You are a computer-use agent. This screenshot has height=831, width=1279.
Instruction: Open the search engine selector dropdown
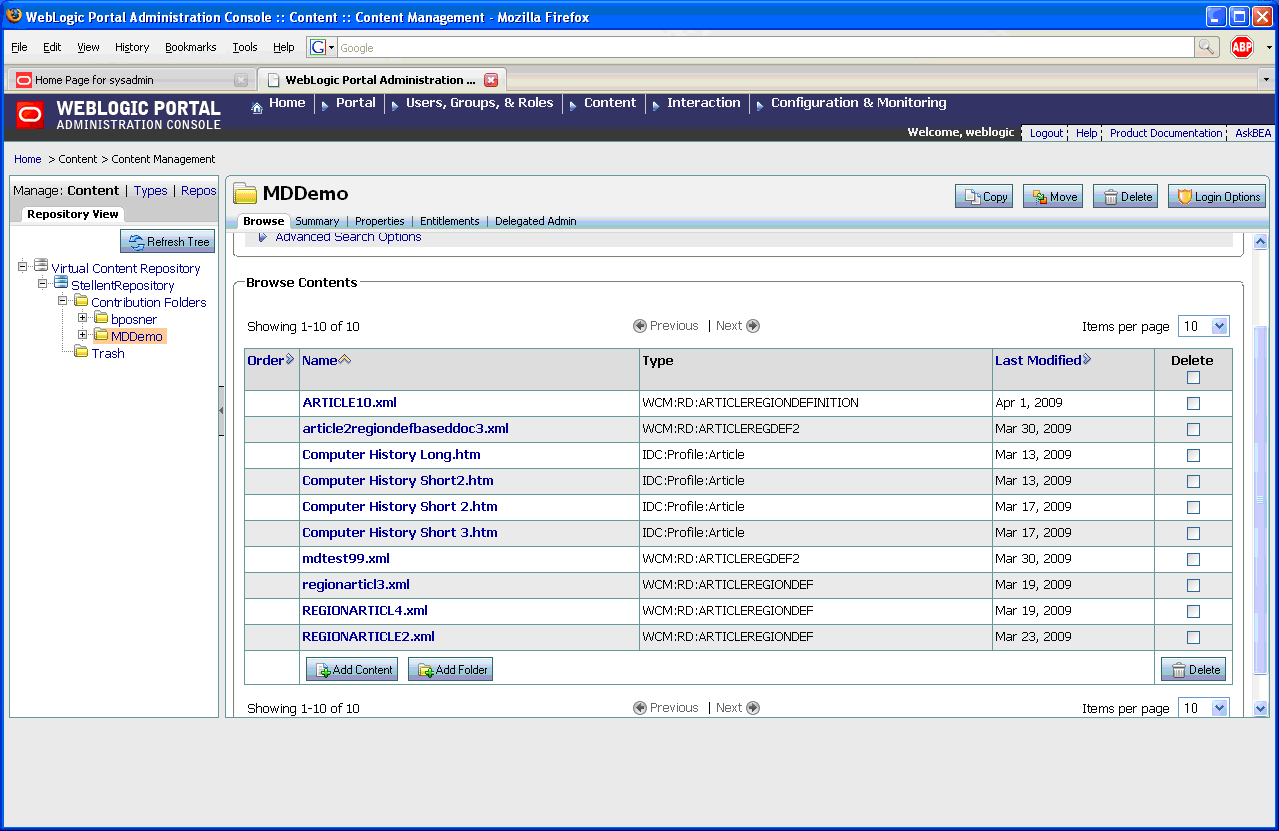[x=322, y=47]
